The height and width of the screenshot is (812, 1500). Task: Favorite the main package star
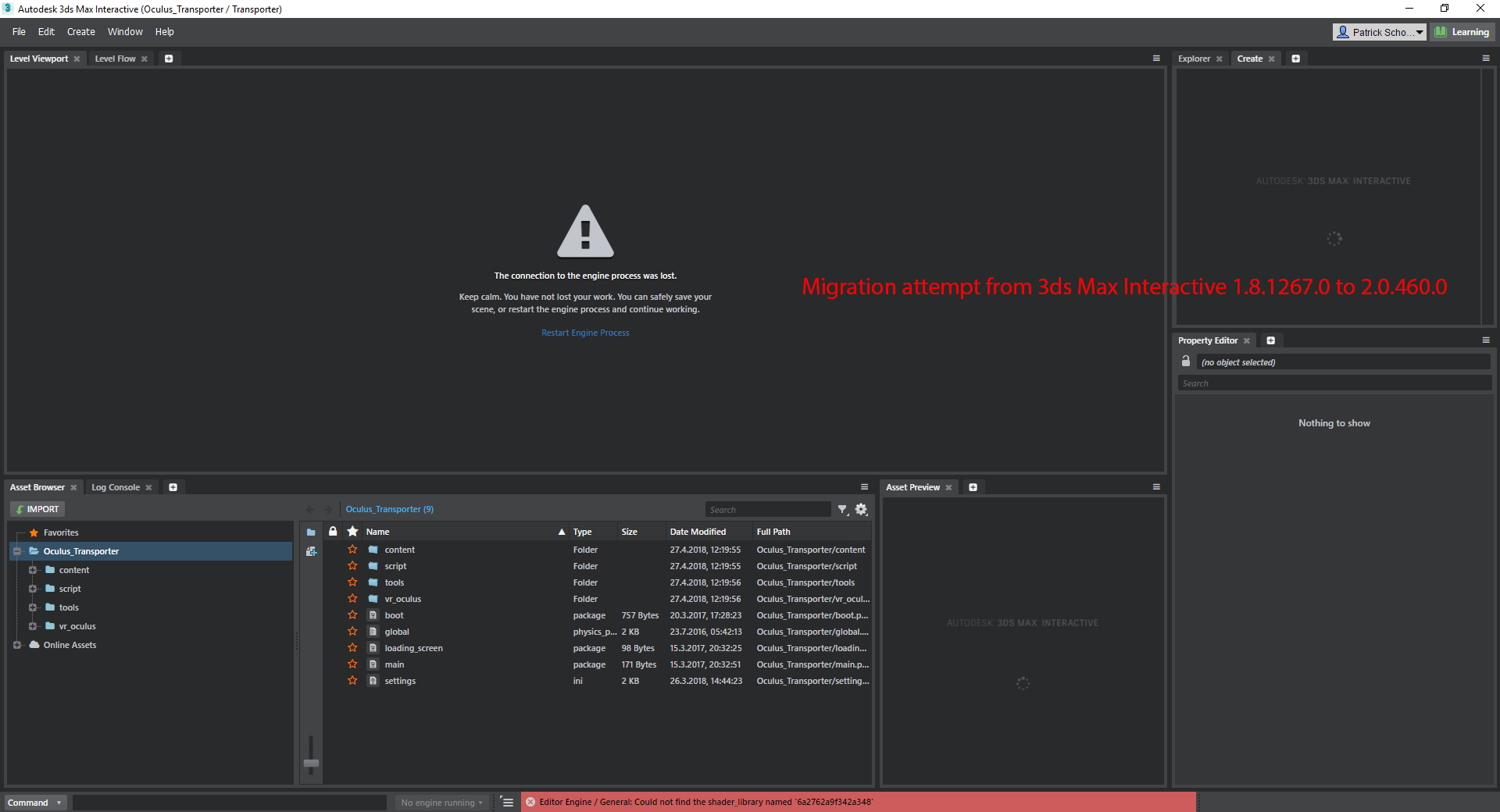352,664
